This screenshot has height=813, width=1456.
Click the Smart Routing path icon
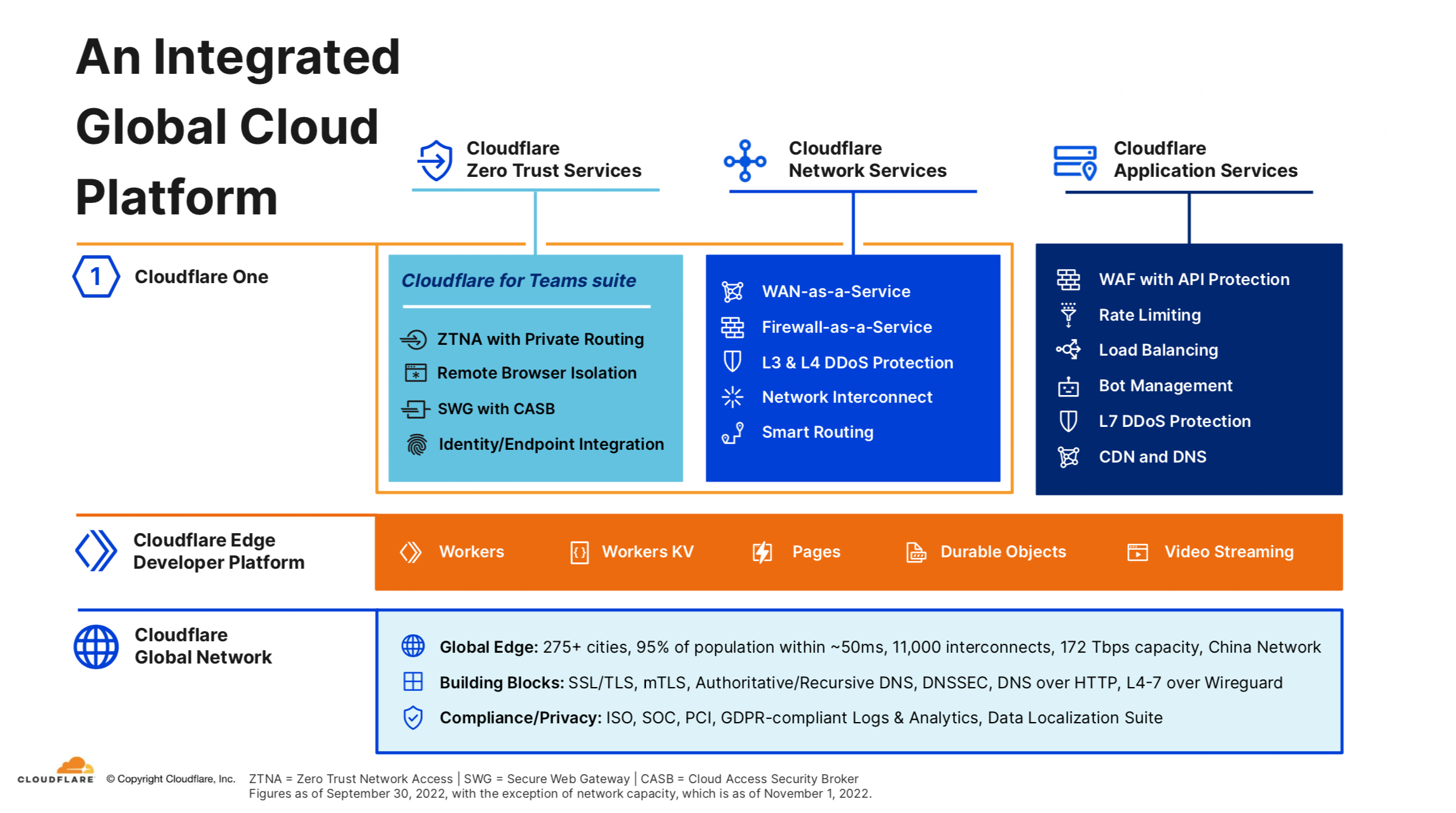(732, 433)
